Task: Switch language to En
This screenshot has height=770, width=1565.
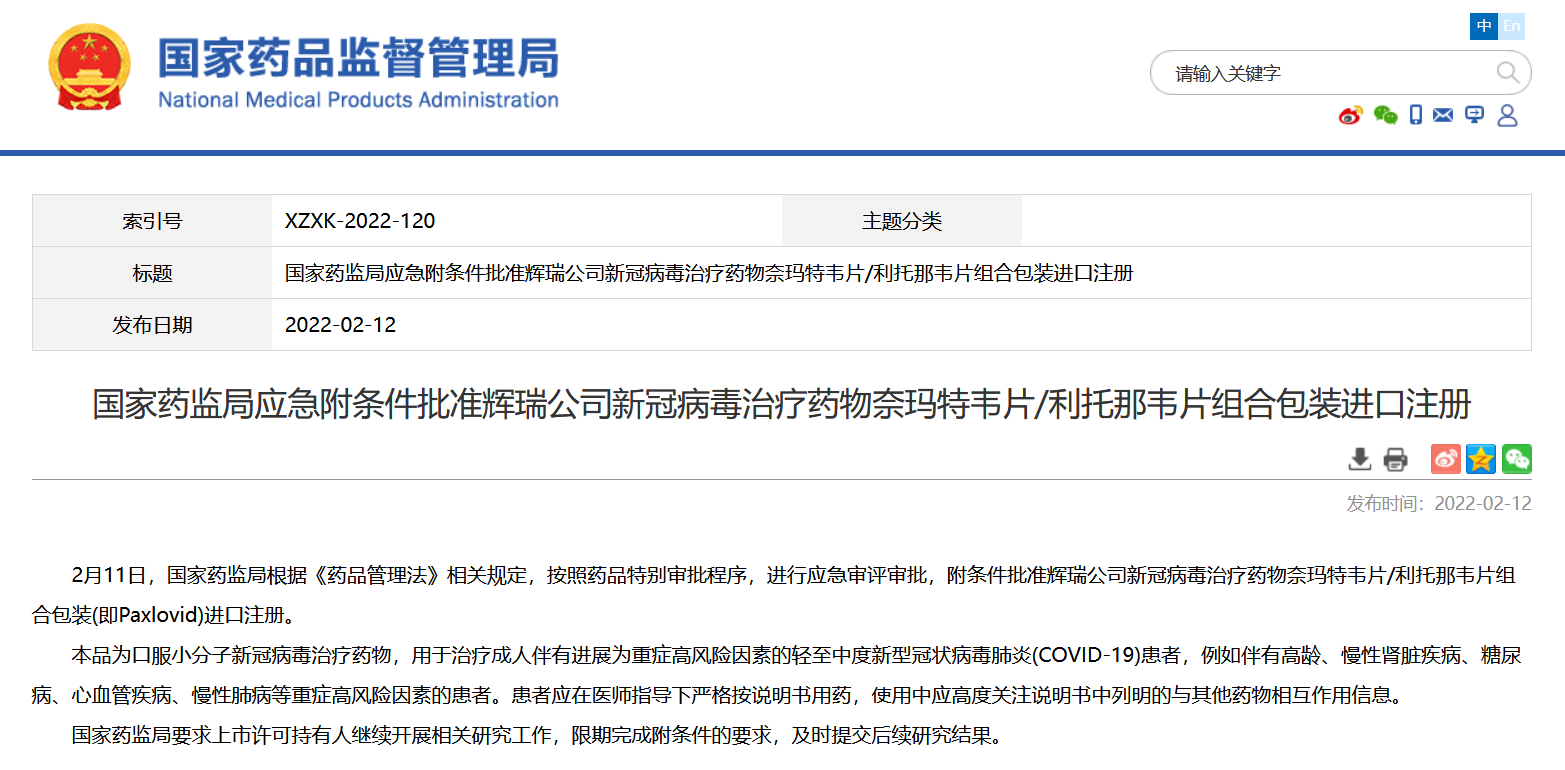Action: click(x=1511, y=26)
